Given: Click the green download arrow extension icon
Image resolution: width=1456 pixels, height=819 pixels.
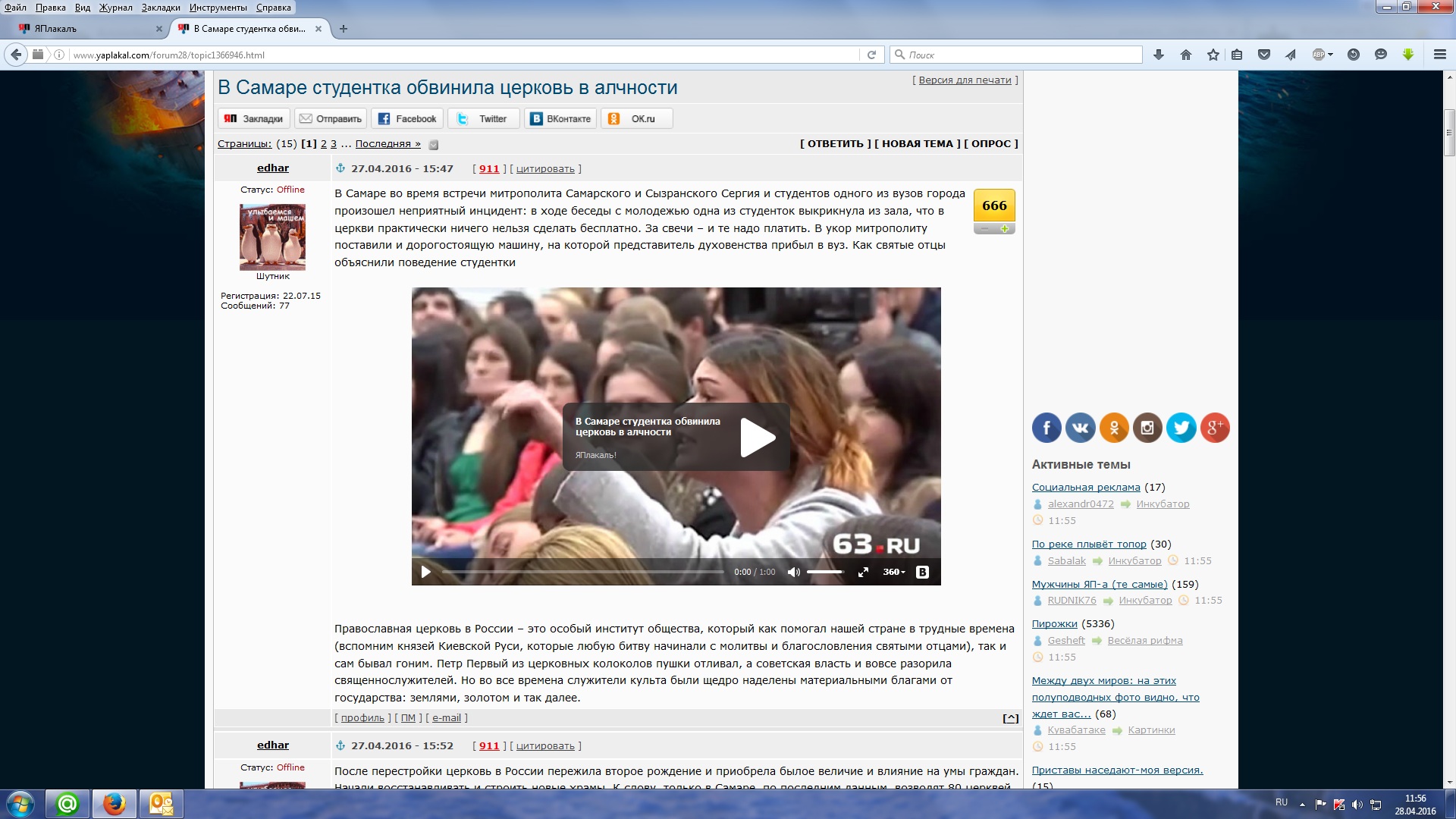Looking at the screenshot, I should (x=1408, y=55).
